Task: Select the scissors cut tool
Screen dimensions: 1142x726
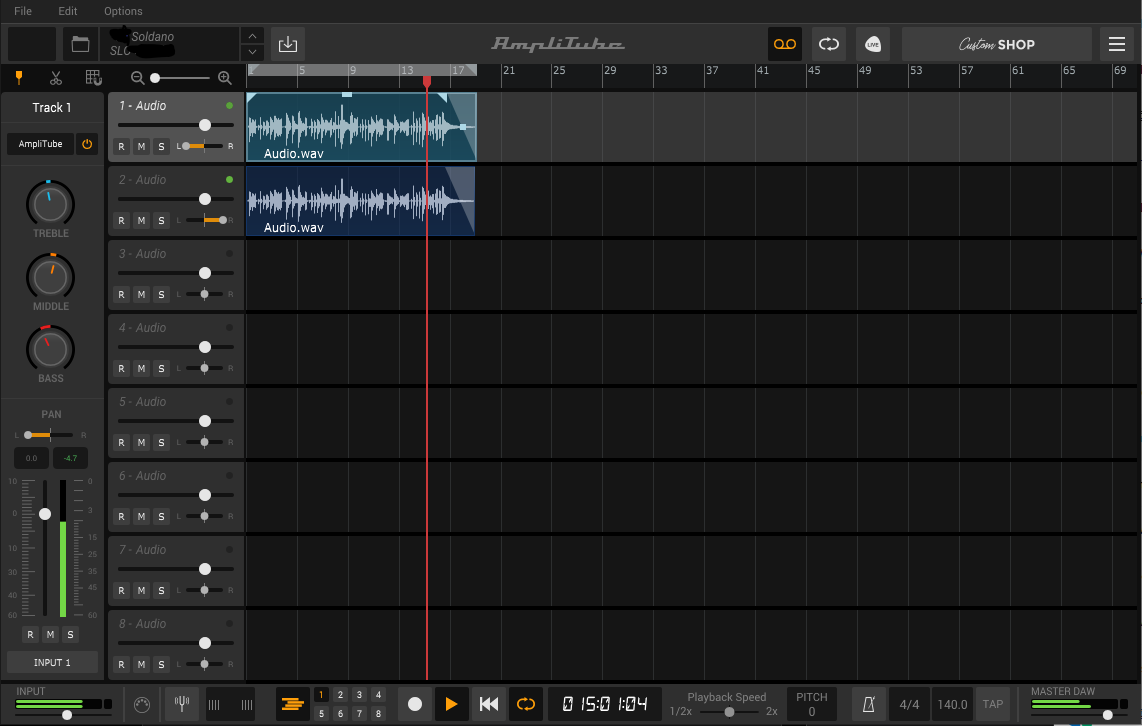Action: point(56,77)
